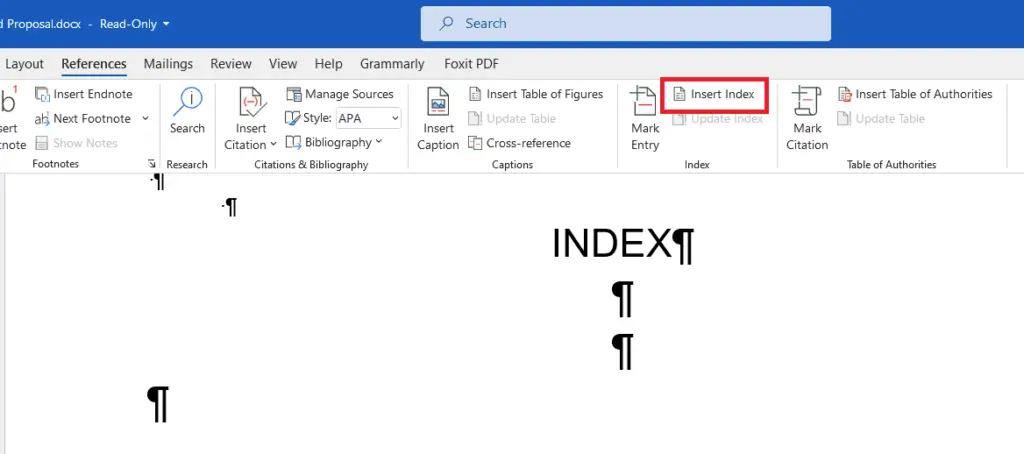Image resolution: width=1024 pixels, height=454 pixels.
Task: Open the Footnotes dialog launcher
Action: pos(152,164)
